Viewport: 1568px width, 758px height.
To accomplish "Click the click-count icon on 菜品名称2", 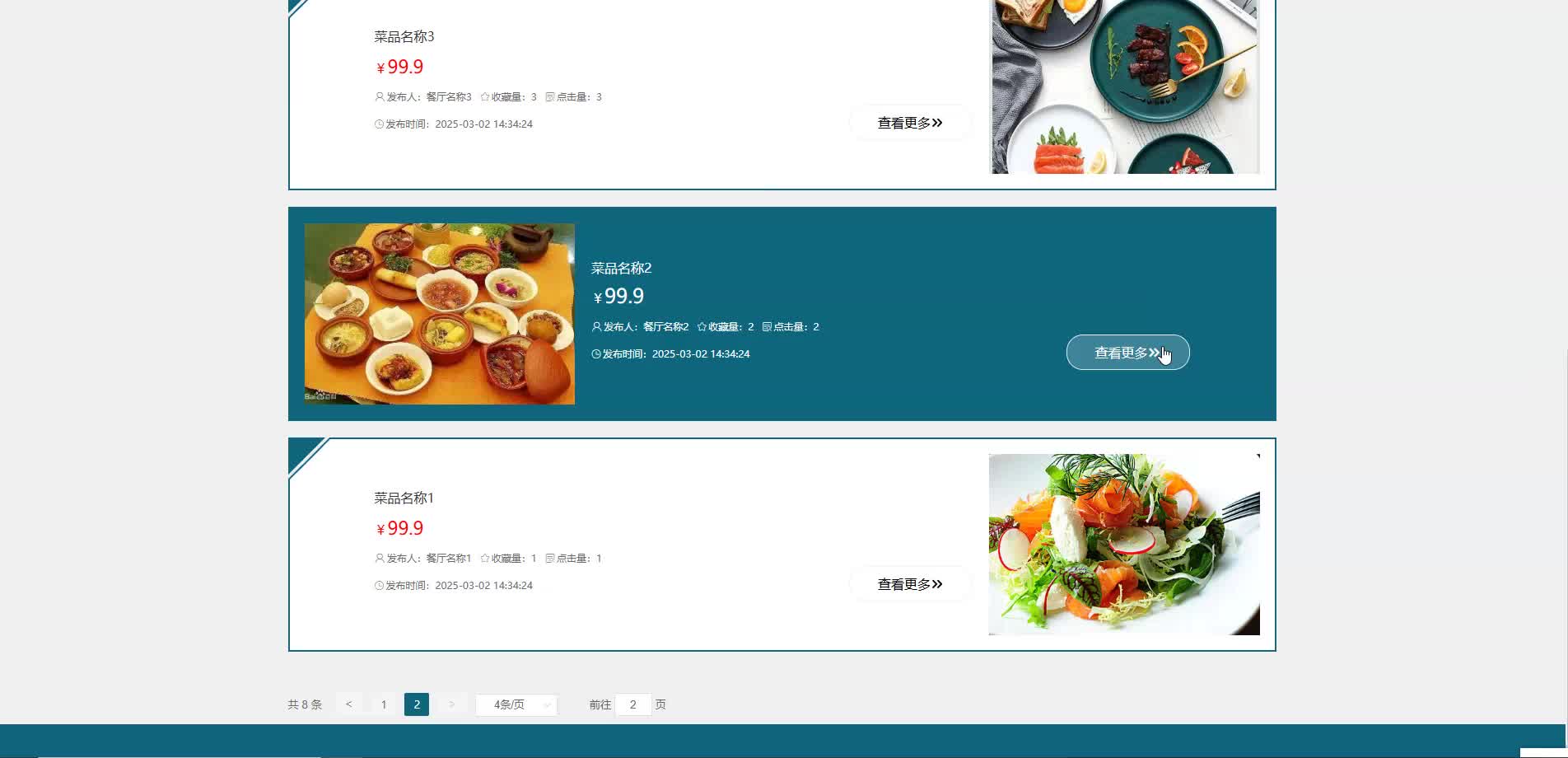I will pos(767,327).
